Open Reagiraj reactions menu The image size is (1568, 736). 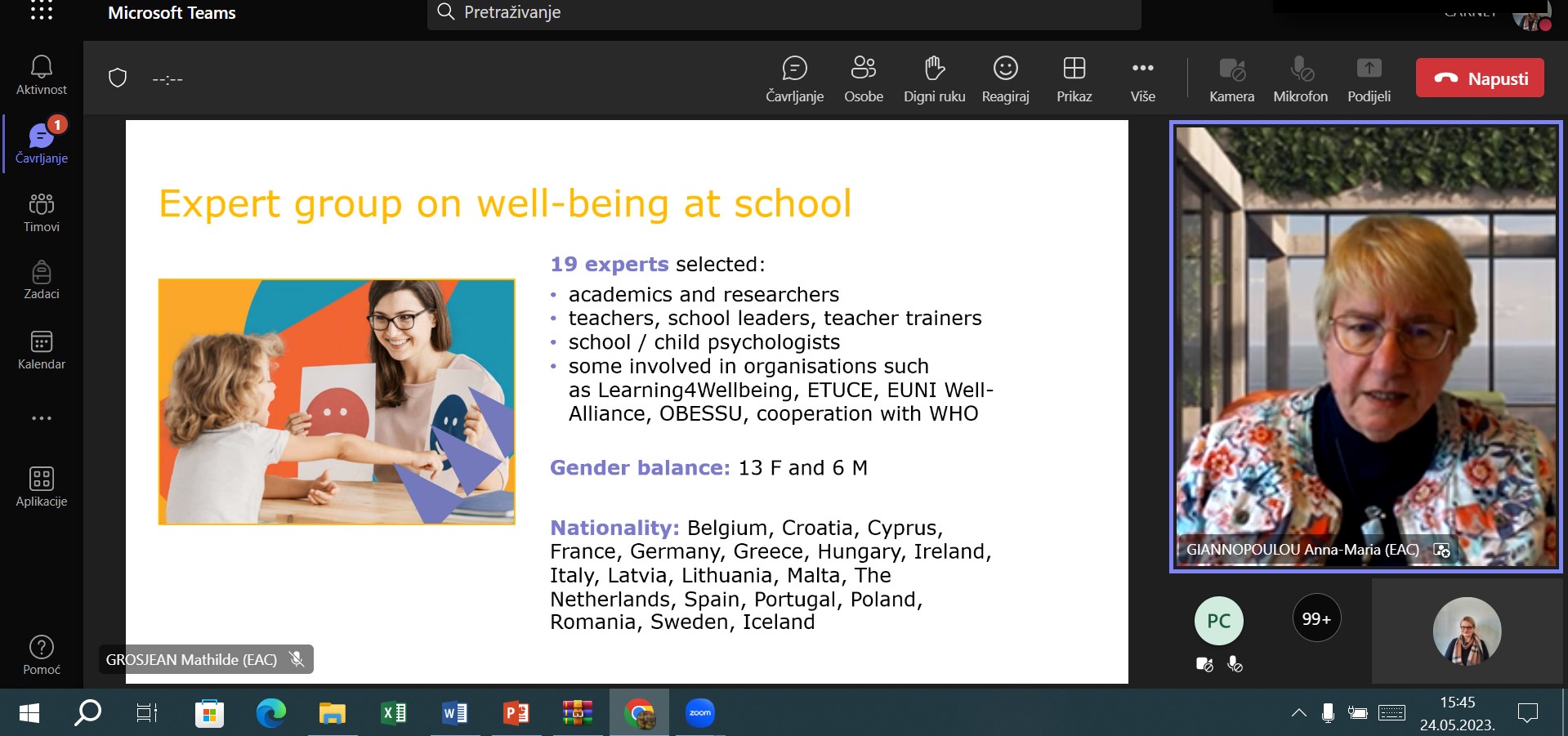(x=1005, y=79)
